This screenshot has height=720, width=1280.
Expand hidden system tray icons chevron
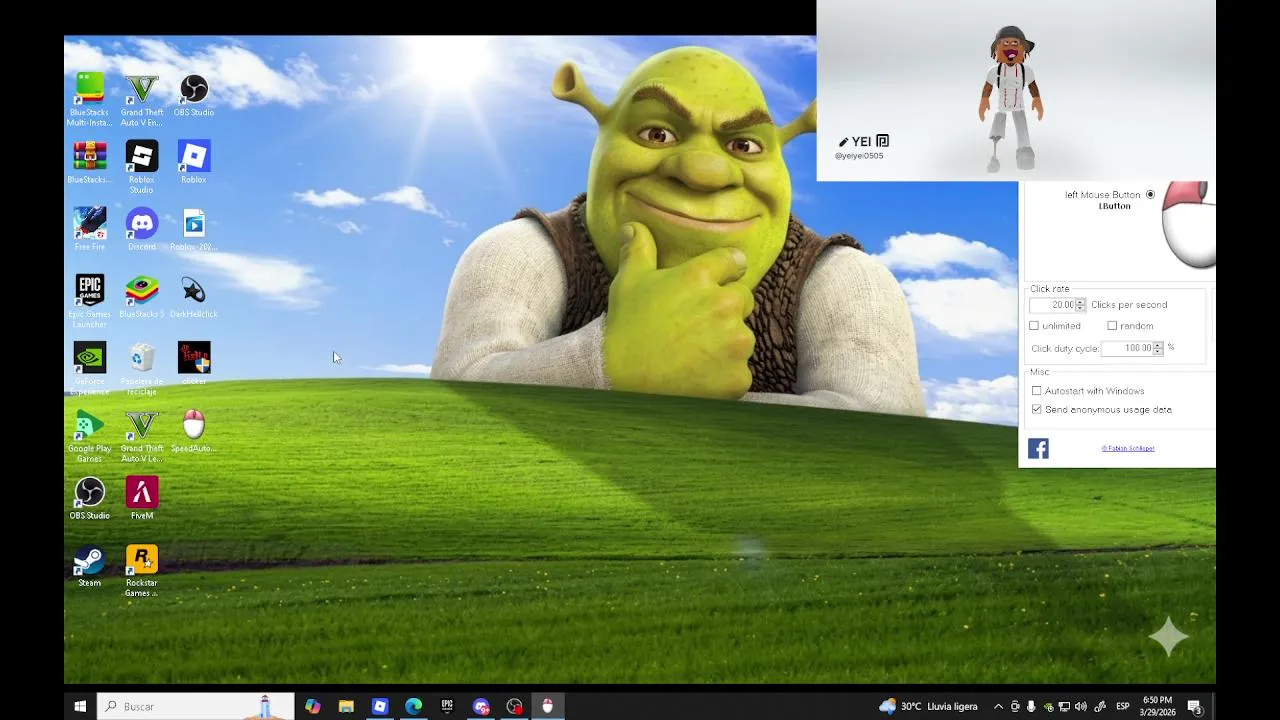(998, 707)
